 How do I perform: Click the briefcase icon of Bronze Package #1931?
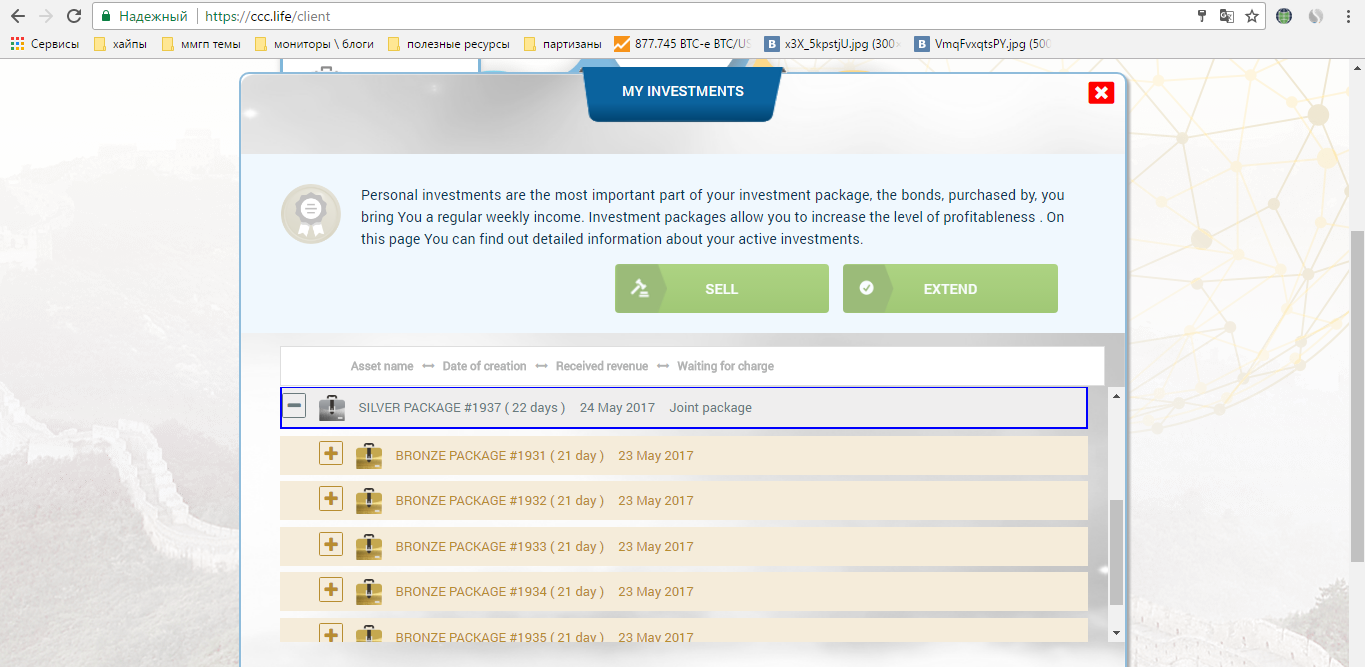369,456
